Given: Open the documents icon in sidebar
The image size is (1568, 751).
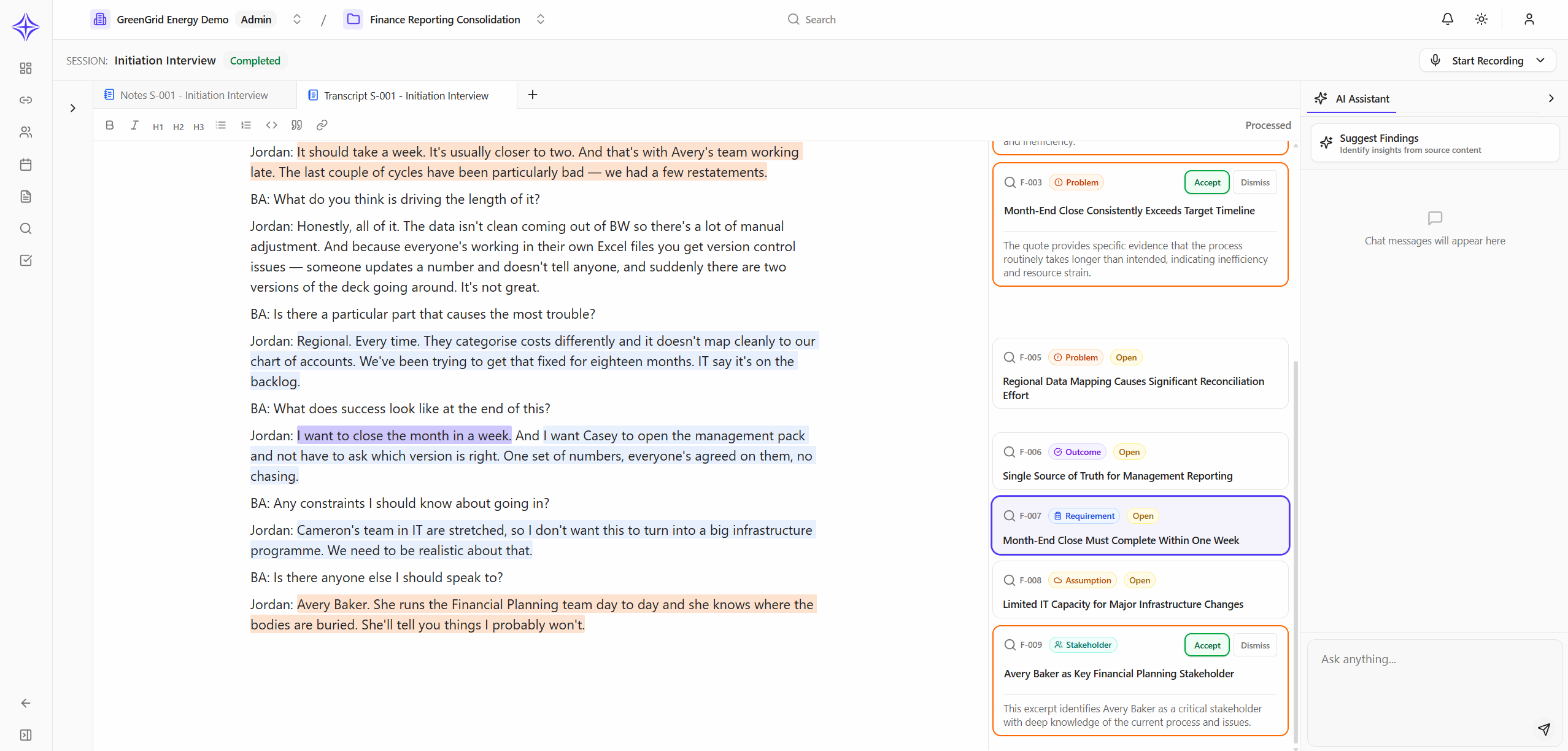Looking at the screenshot, I should tap(26, 197).
